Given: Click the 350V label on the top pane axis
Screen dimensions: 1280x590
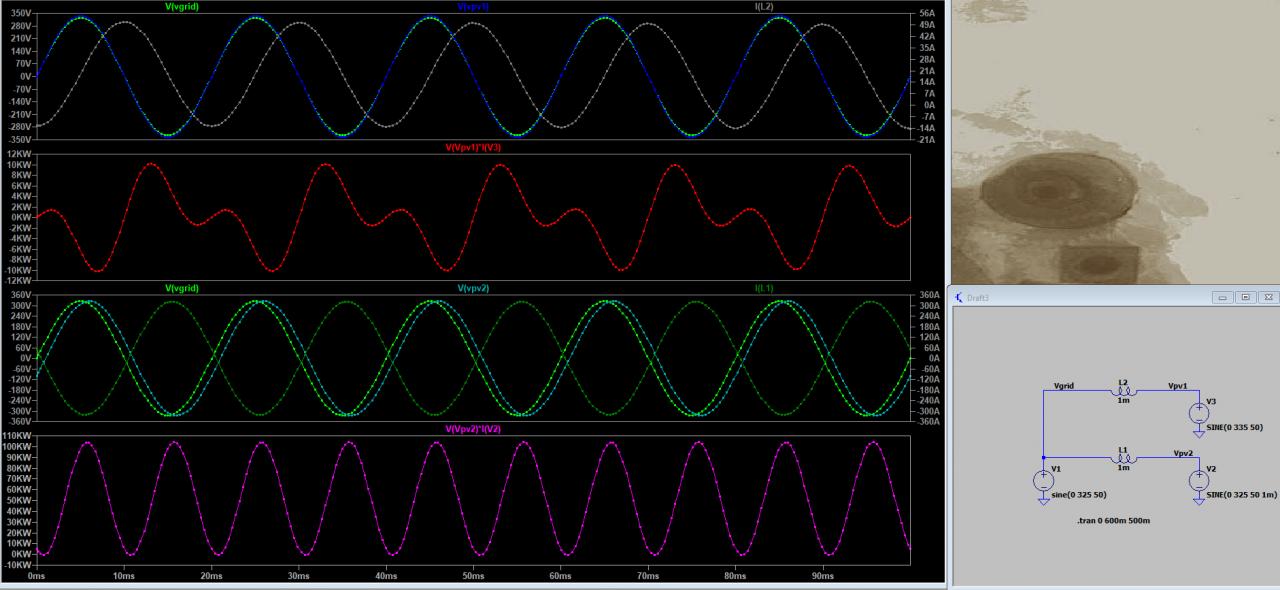Looking at the screenshot, I should (22, 13).
